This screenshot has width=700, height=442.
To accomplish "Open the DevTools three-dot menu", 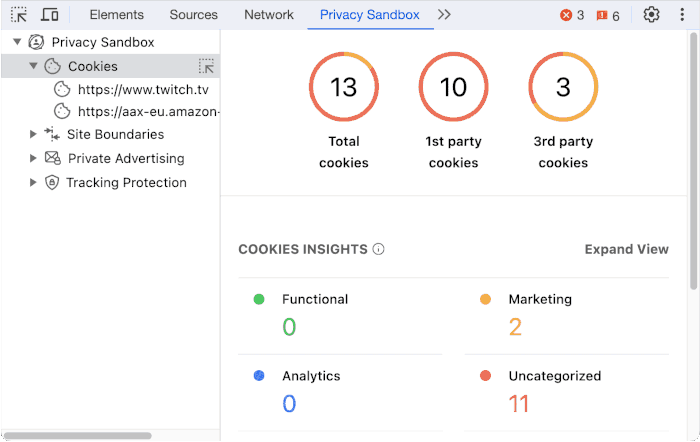I will tap(682, 15).
